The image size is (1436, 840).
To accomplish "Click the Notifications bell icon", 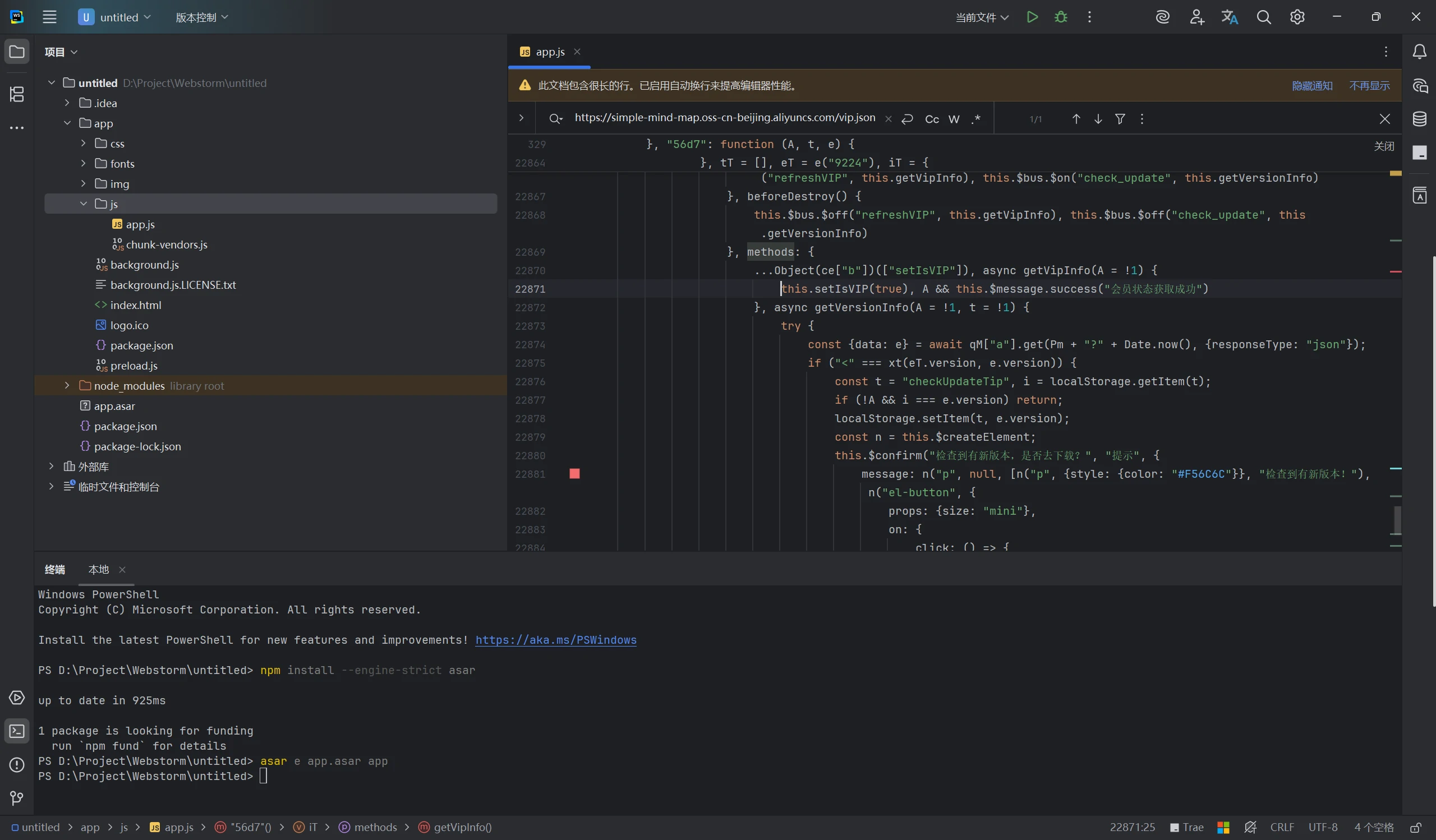I will (x=1420, y=52).
